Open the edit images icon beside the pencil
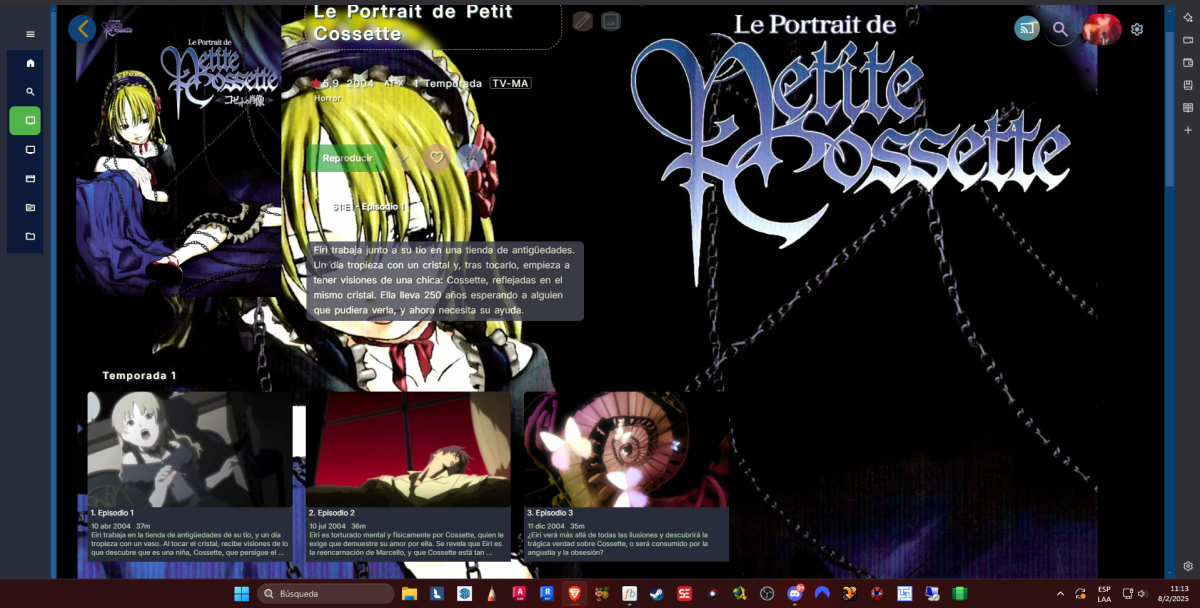1200x608 pixels. tap(610, 19)
